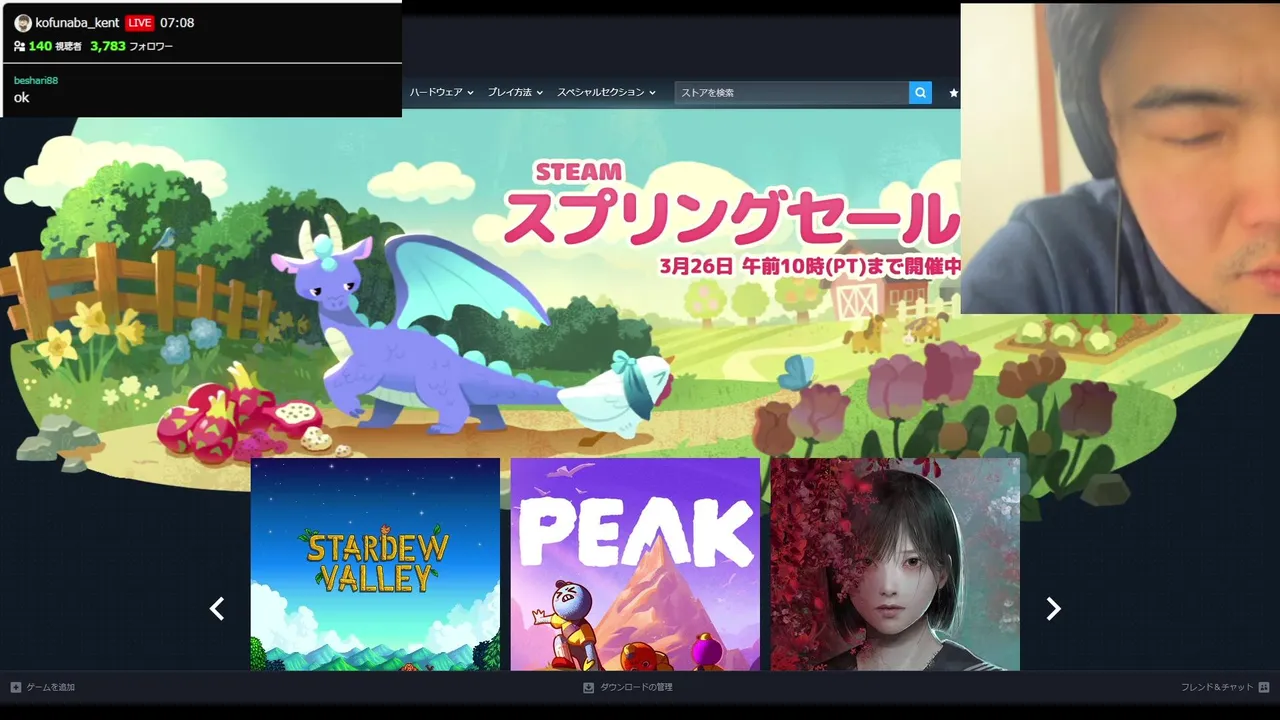Image resolution: width=1280 pixels, height=720 pixels.
Task: Open the PEAK game tile
Action: click(x=635, y=564)
